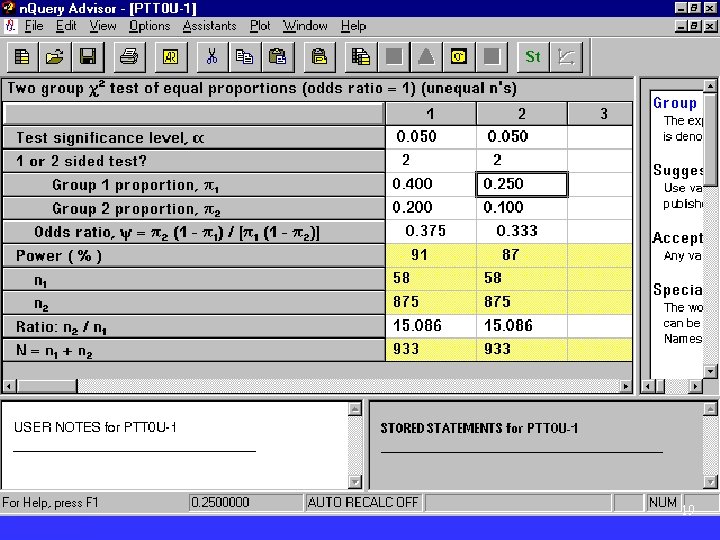Click the stored statements scroll up arrow
720x540 pixels.
point(710,409)
